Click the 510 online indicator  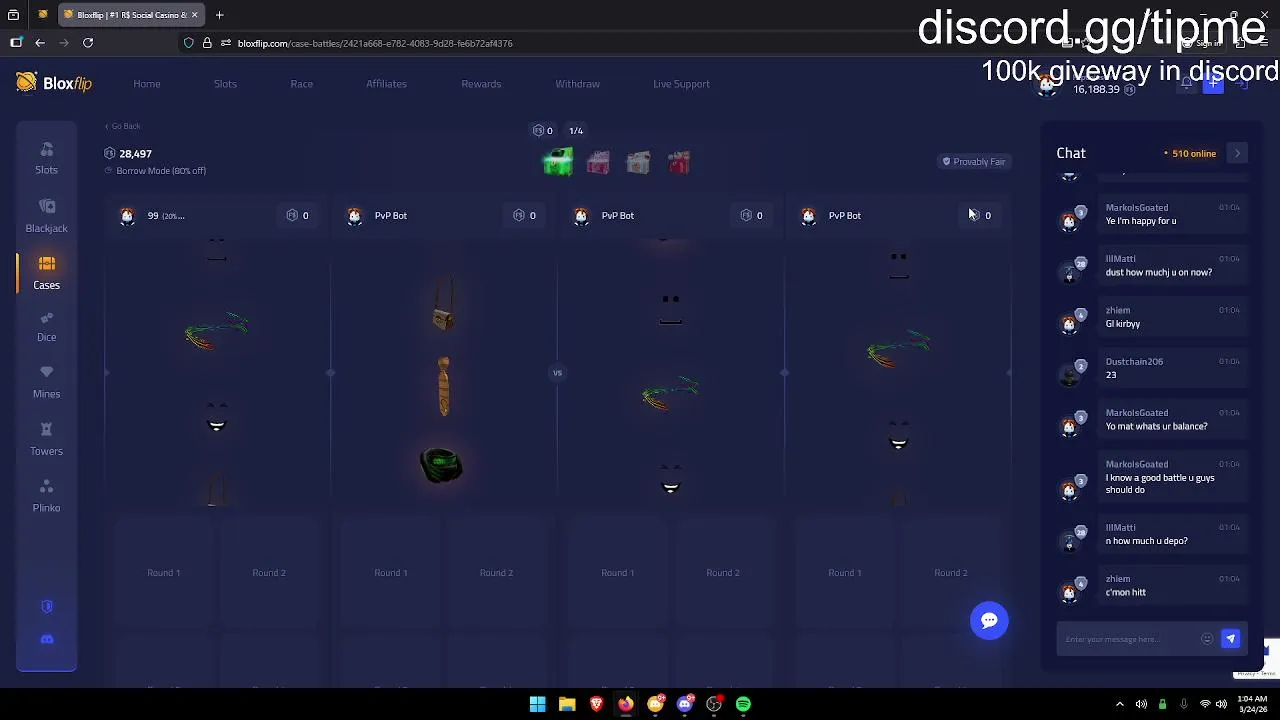pos(1190,154)
